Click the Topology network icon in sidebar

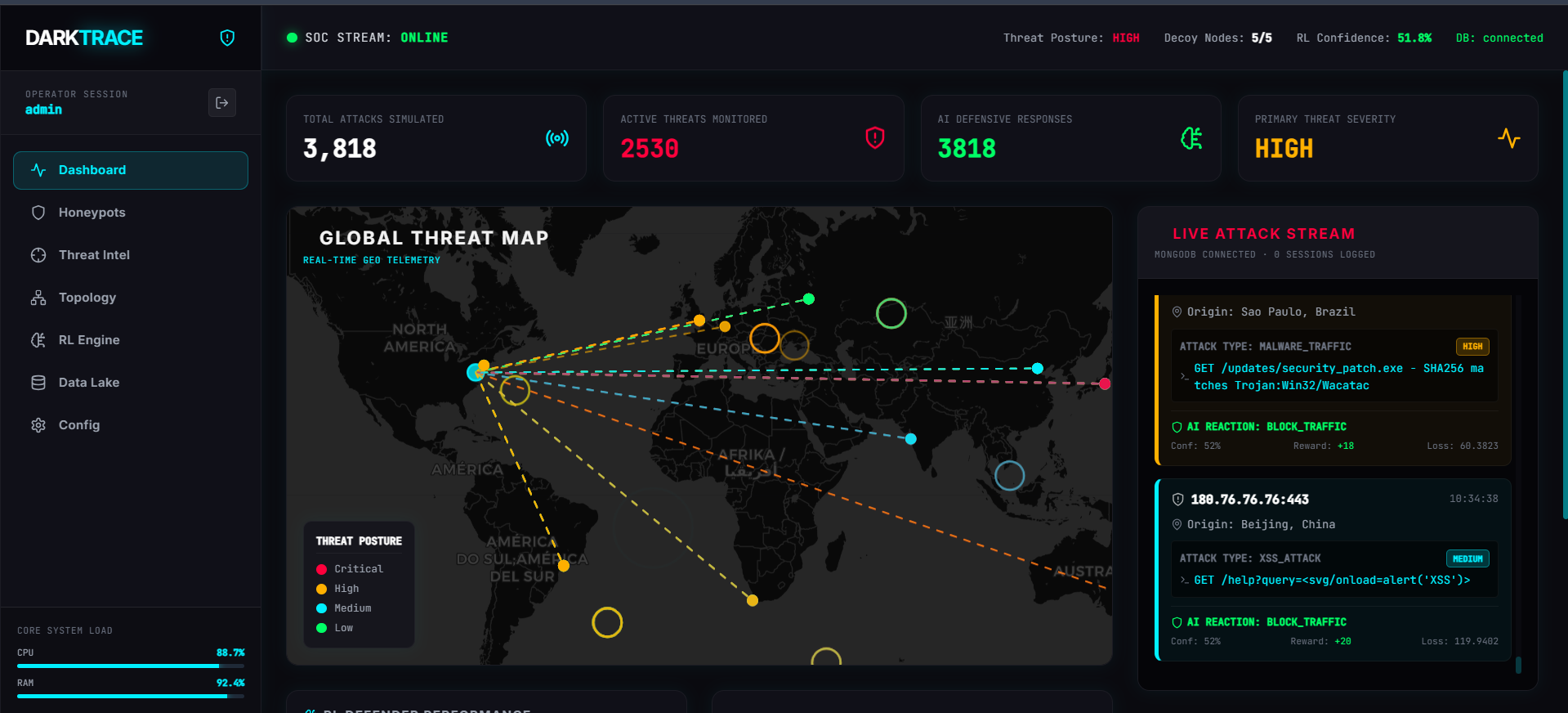(x=38, y=298)
